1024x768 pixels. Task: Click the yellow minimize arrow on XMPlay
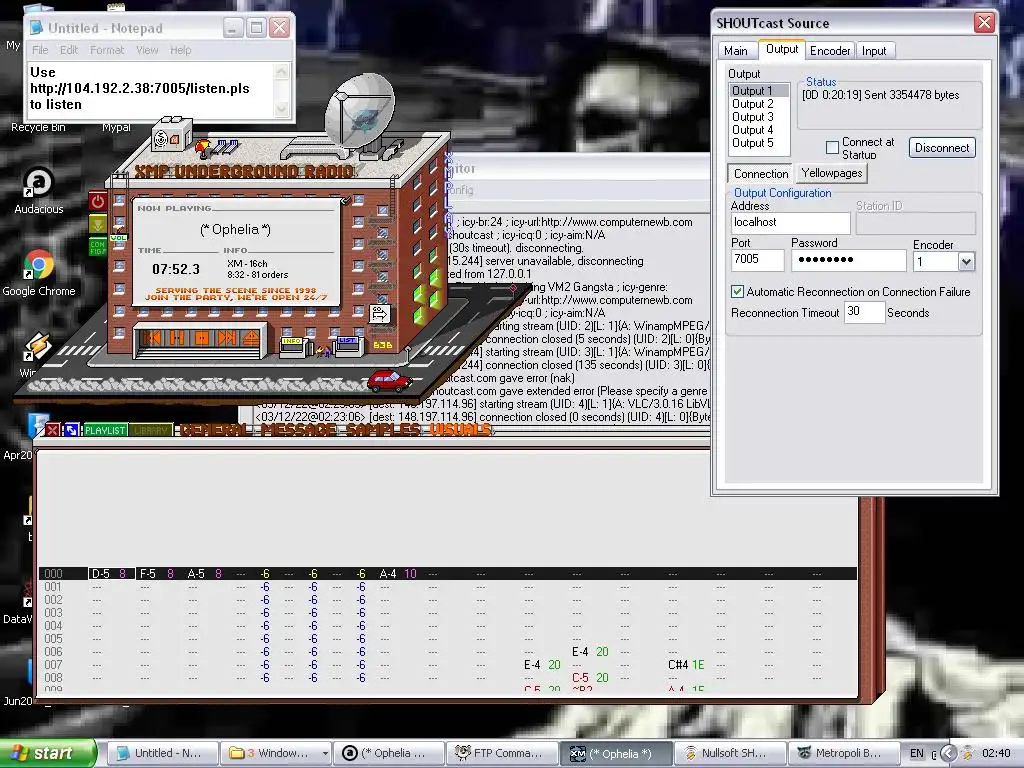coord(98,225)
